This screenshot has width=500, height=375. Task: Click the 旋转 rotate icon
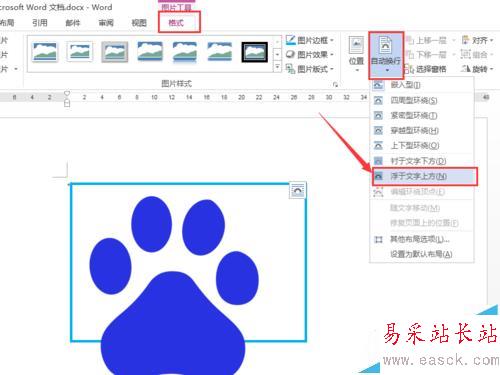pyautogui.click(x=466, y=69)
